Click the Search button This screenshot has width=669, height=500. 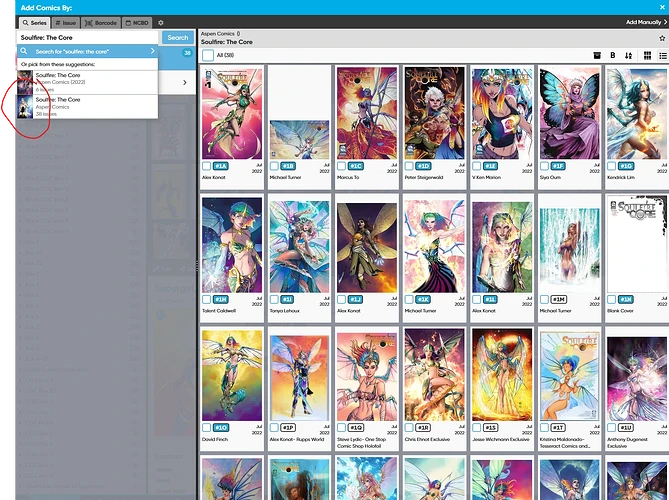click(178, 38)
